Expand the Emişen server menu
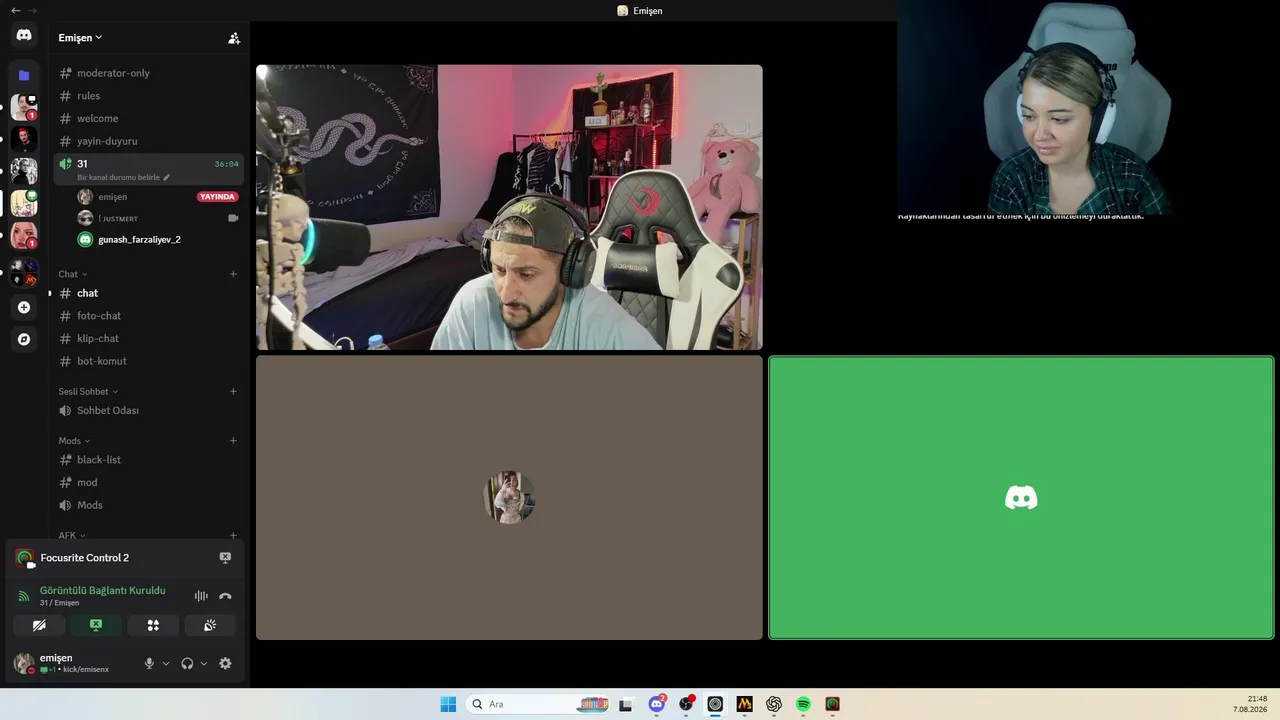 coord(80,38)
